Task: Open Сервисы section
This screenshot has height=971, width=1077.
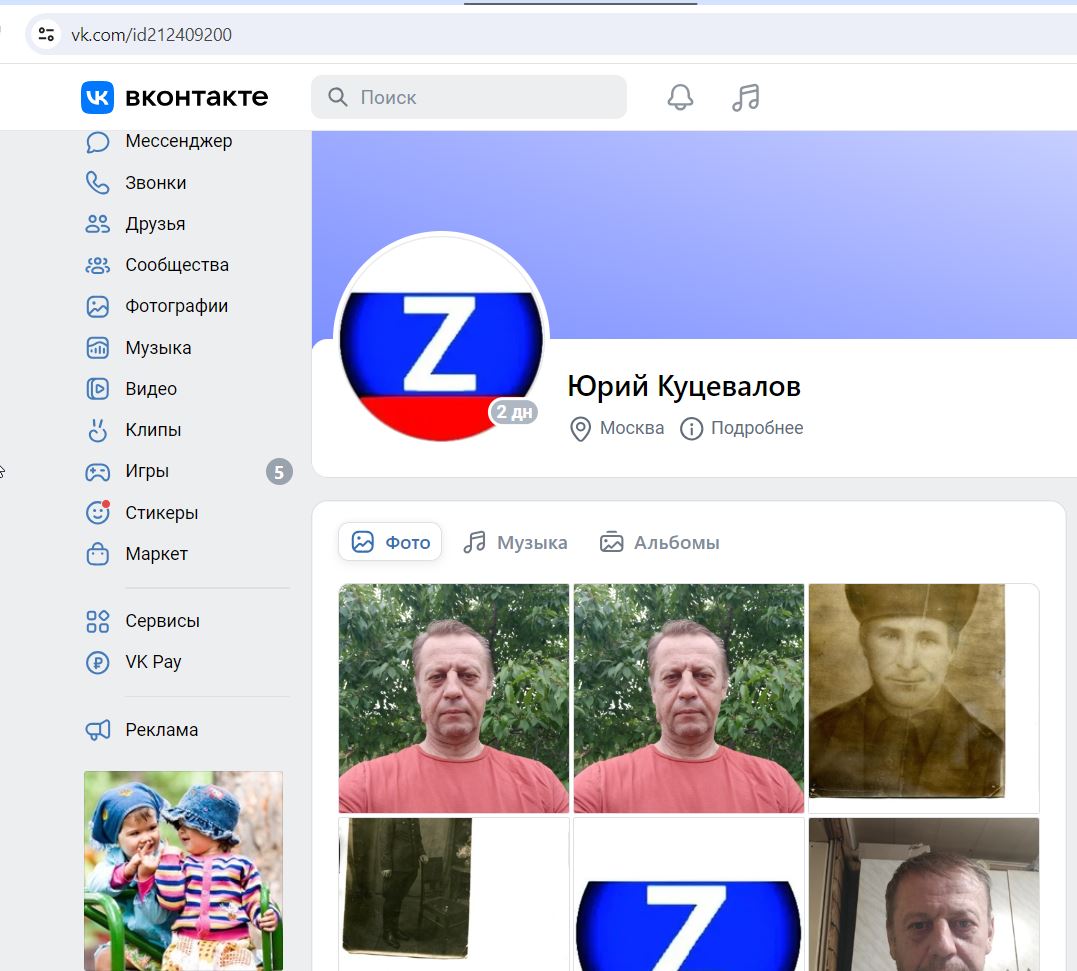Action: pos(162,621)
